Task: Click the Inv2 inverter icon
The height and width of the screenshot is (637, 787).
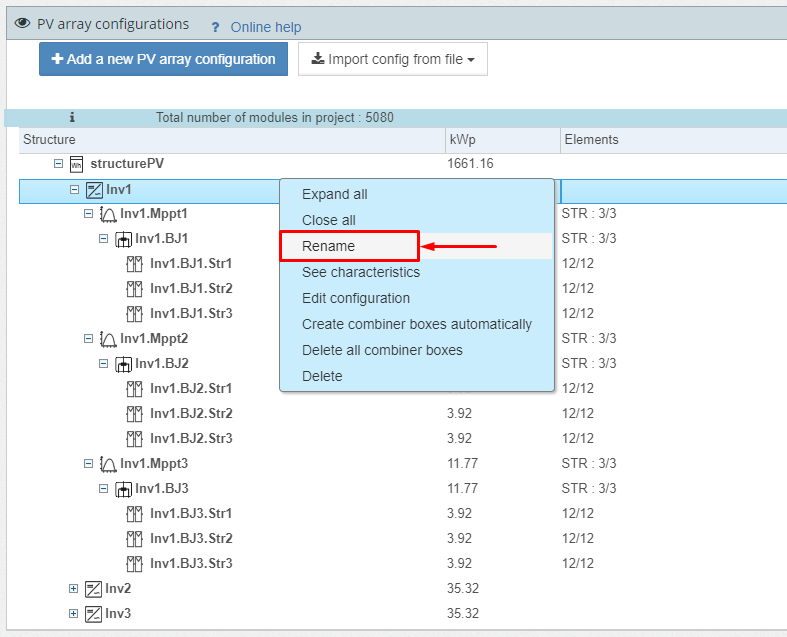Action: (x=93, y=589)
